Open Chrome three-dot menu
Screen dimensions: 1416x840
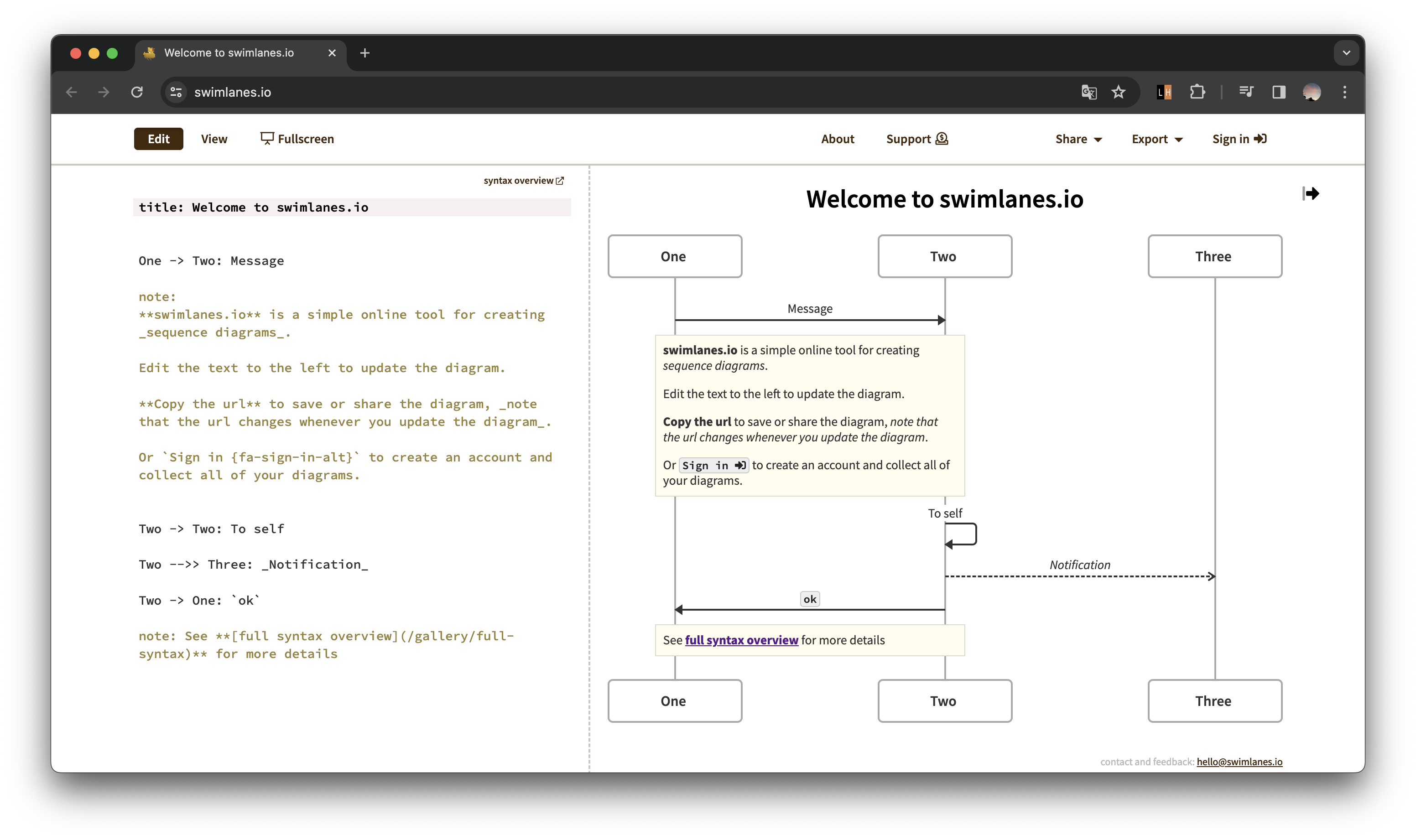tap(1345, 92)
